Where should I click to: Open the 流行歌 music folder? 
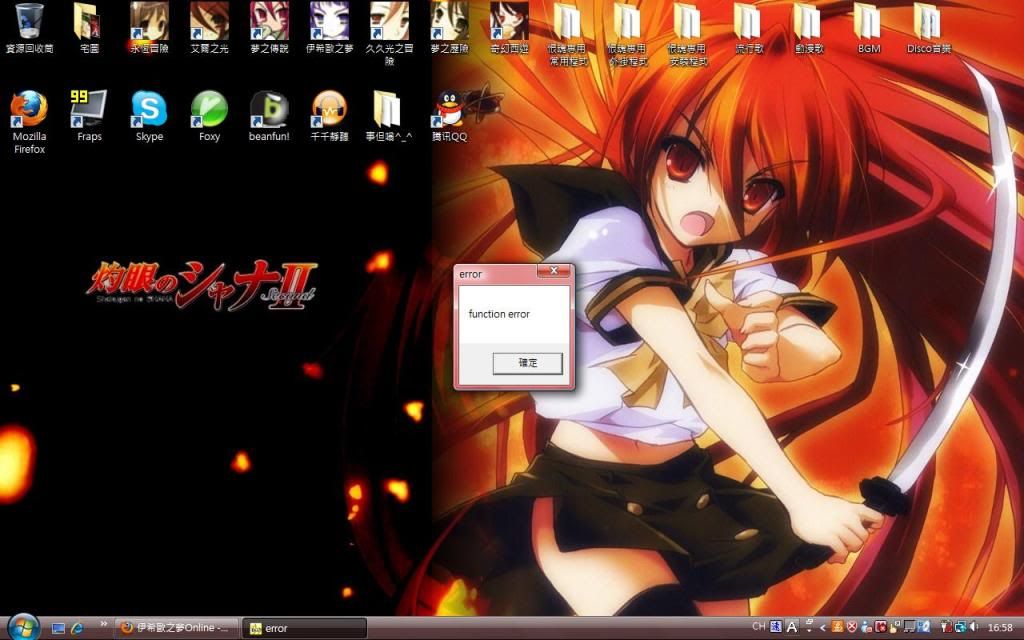747,27
